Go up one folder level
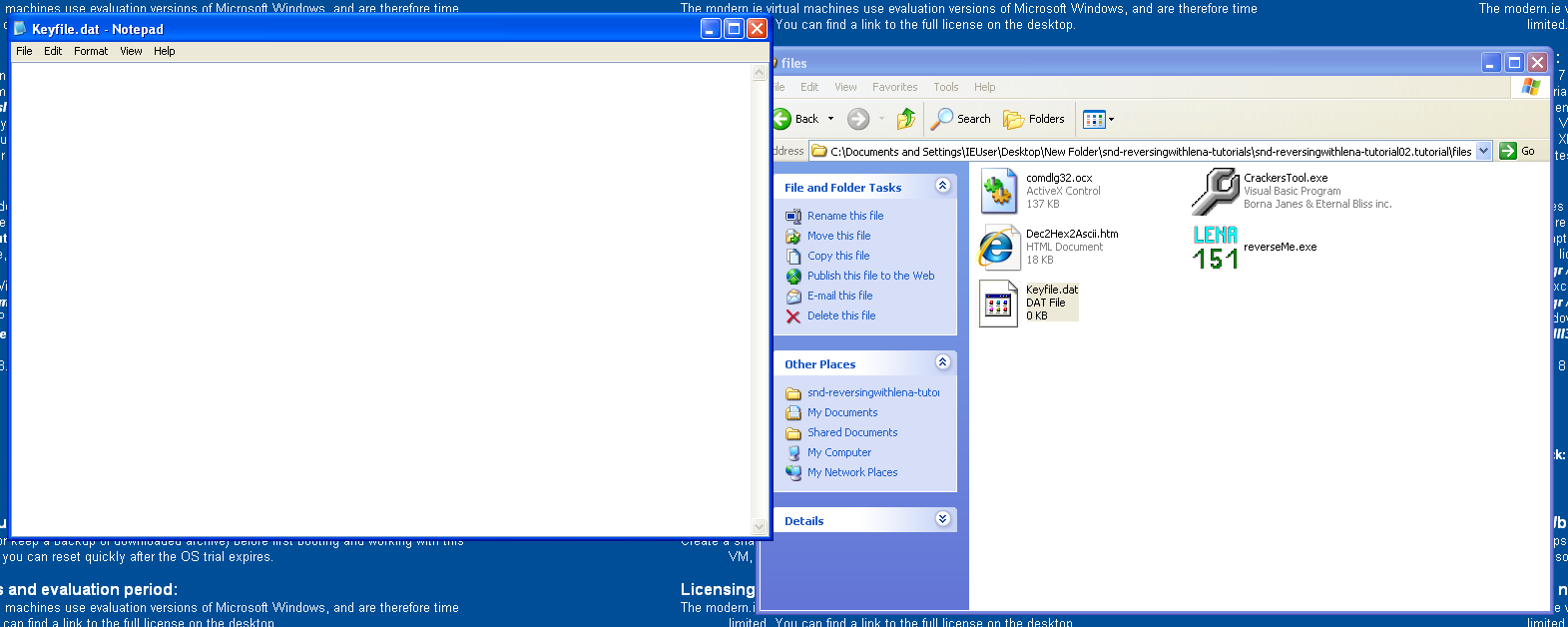This screenshot has width=1568, height=627. click(x=906, y=119)
